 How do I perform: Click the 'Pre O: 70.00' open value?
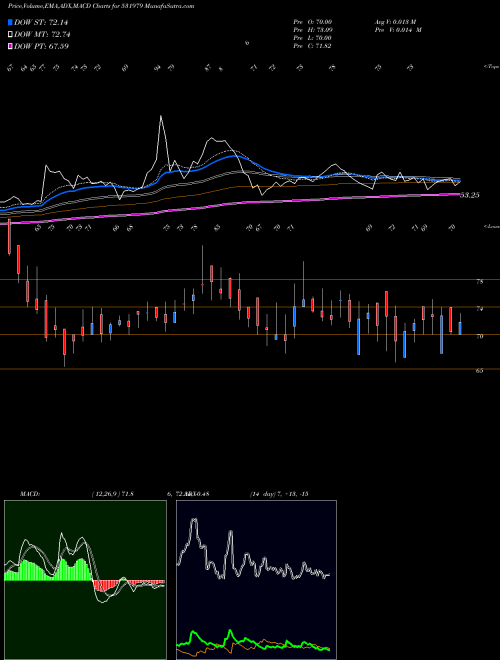pos(313,21)
